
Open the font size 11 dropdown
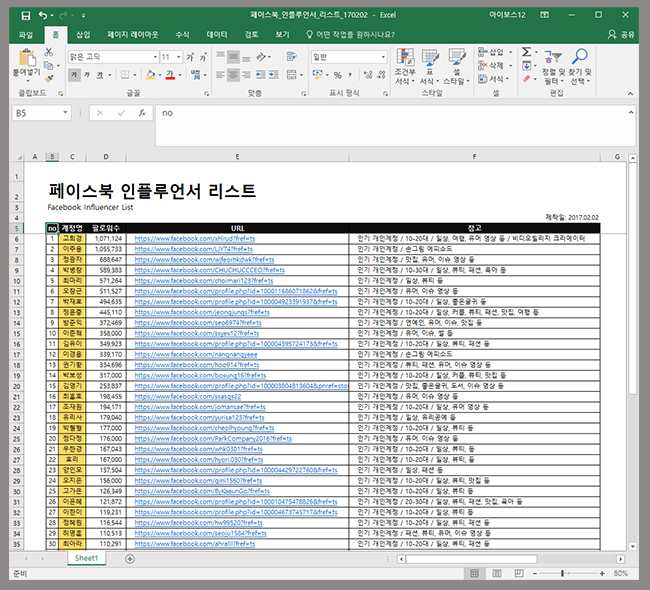coord(179,57)
